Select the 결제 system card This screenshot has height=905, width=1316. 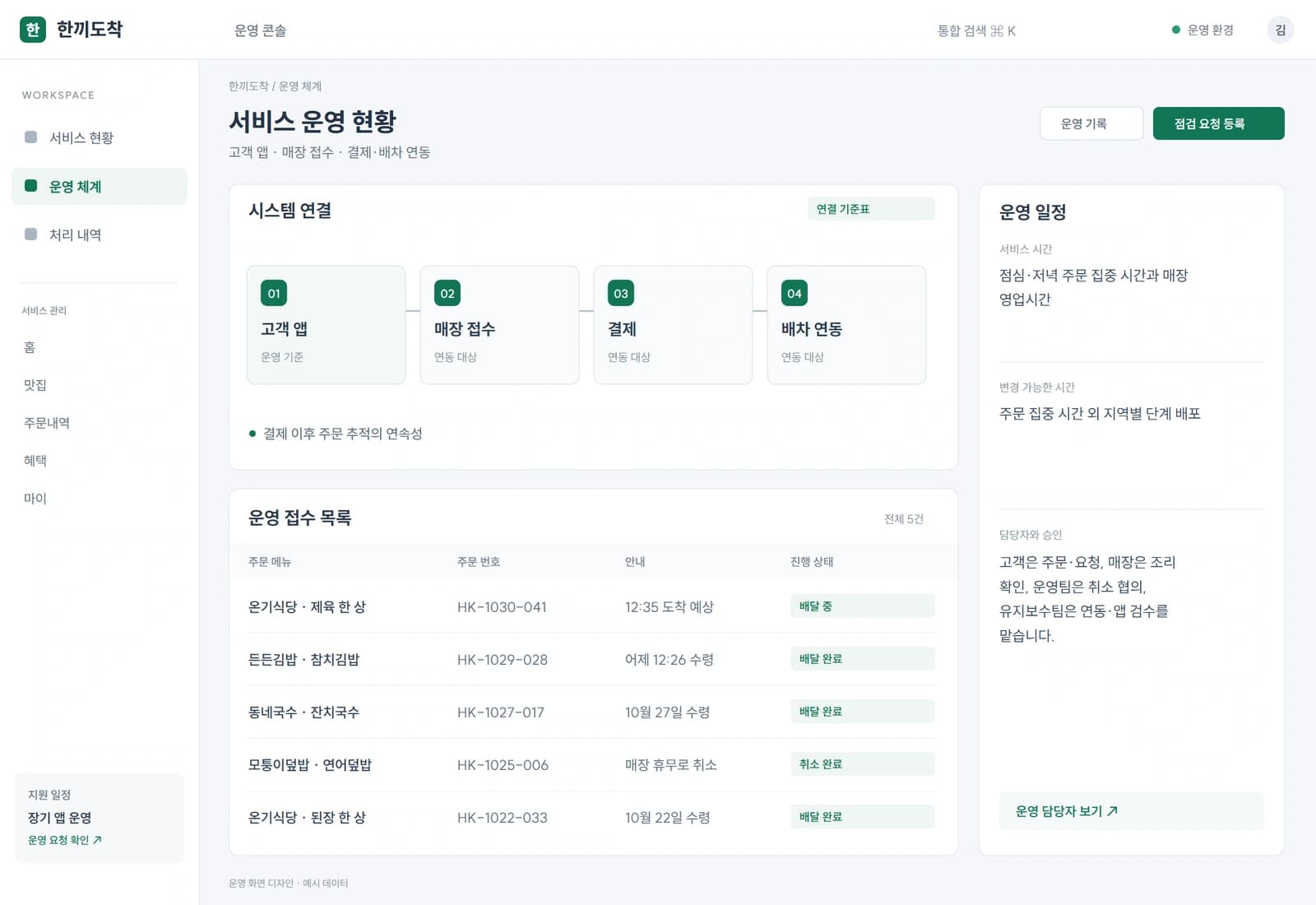click(x=673, y=325)
